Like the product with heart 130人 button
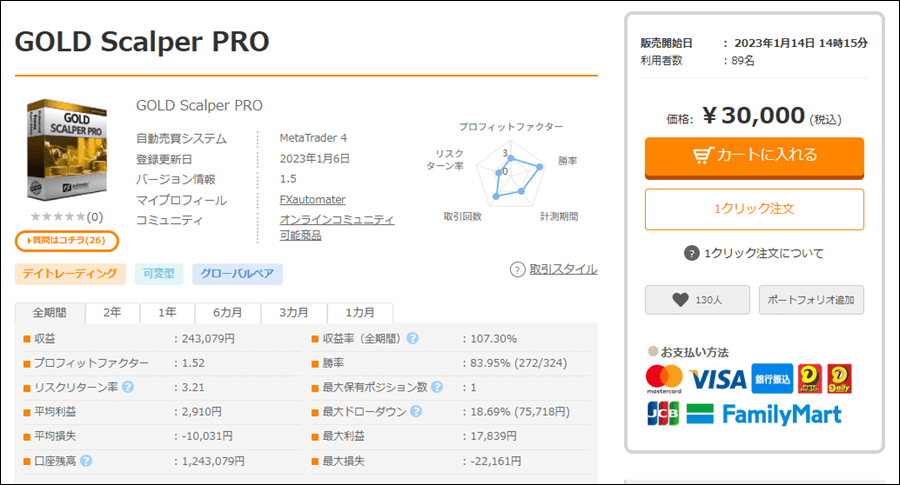This screenshot has height=485, width=900. [x=697, y=300]
